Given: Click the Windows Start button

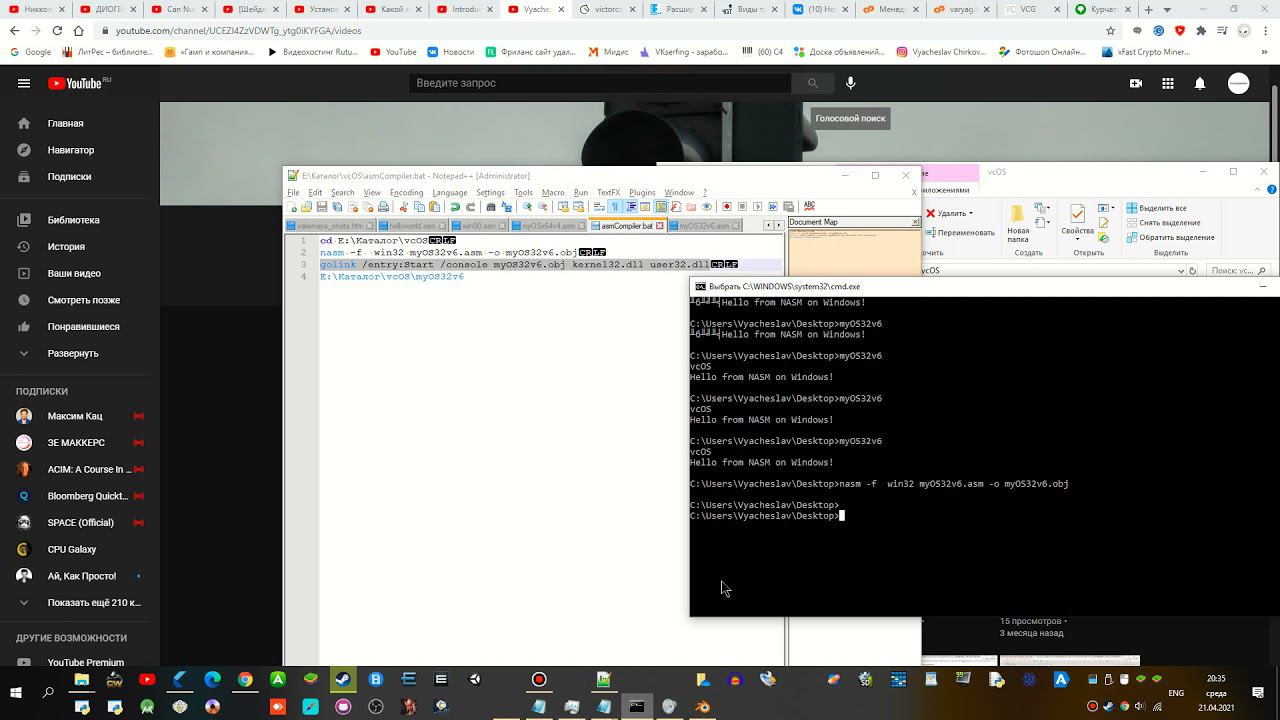Looking at the screenshot, I should [x=16, y=692].
